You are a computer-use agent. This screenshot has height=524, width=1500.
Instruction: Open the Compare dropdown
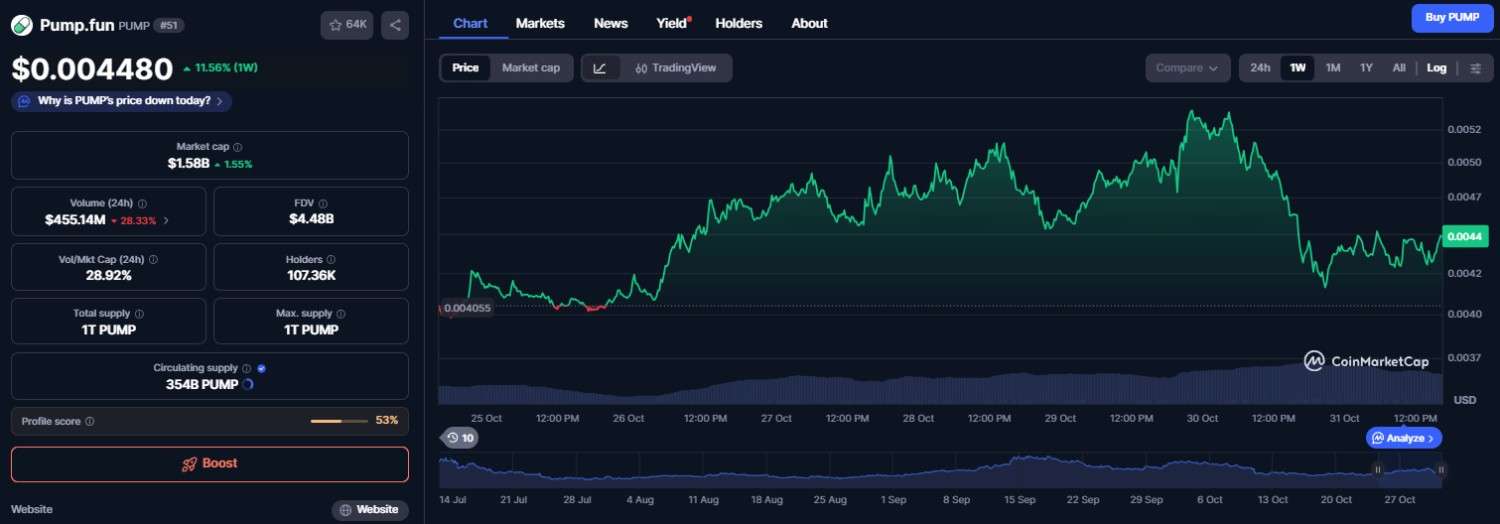point(1186,68)
